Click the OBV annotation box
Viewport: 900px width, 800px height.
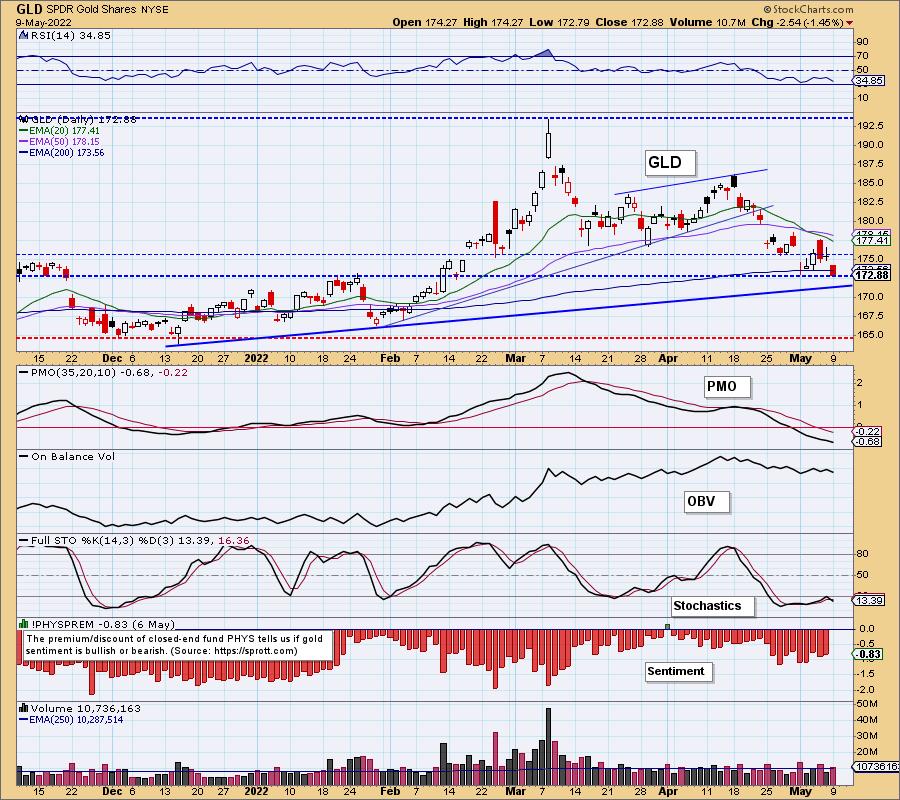707,502
